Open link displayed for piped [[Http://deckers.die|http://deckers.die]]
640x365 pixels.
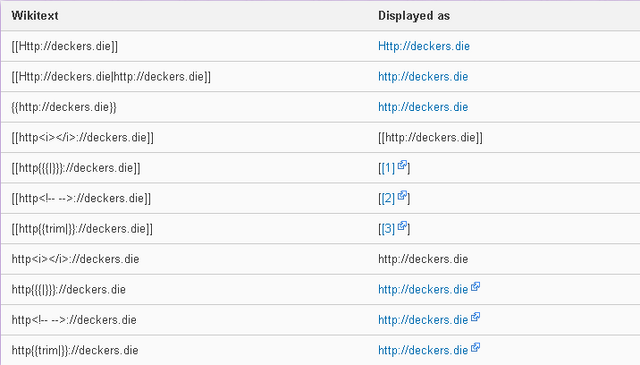tap(423, 76)
